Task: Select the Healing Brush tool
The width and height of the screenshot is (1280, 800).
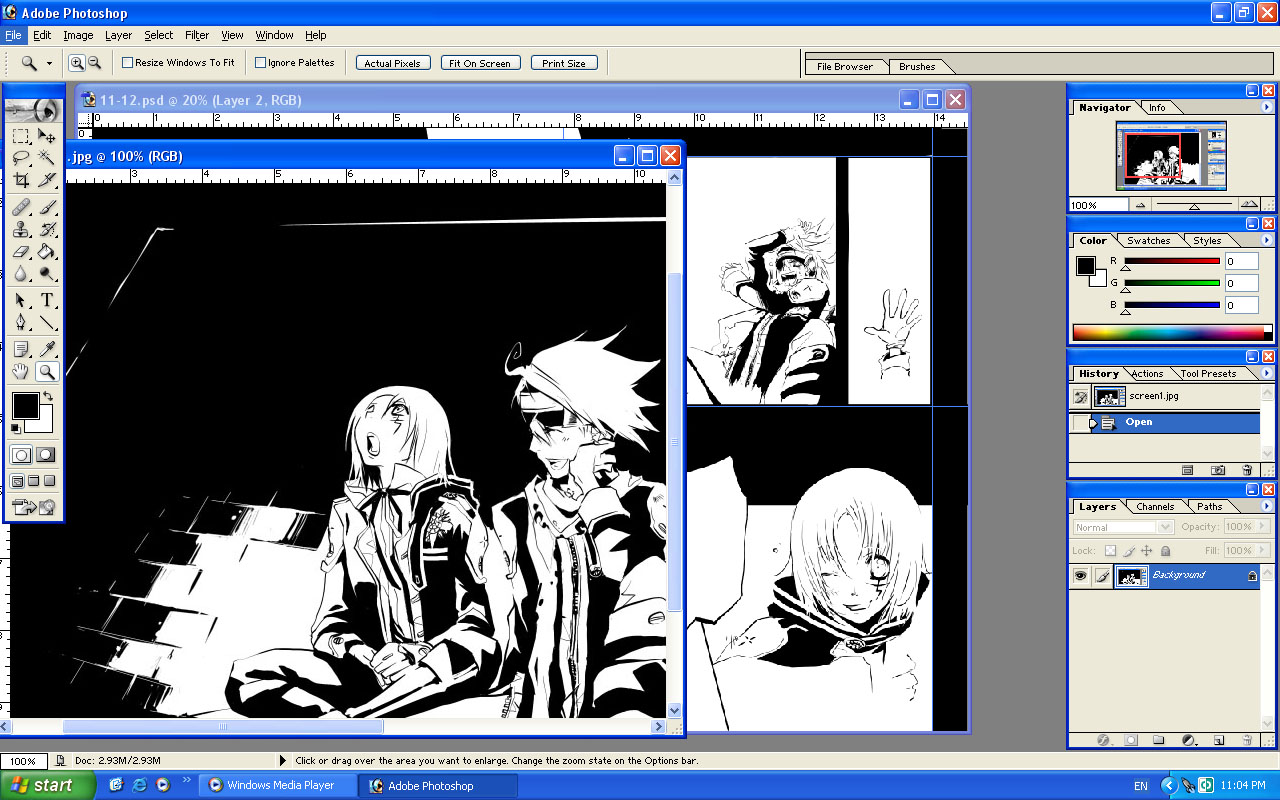Action: tap(21, 207)
